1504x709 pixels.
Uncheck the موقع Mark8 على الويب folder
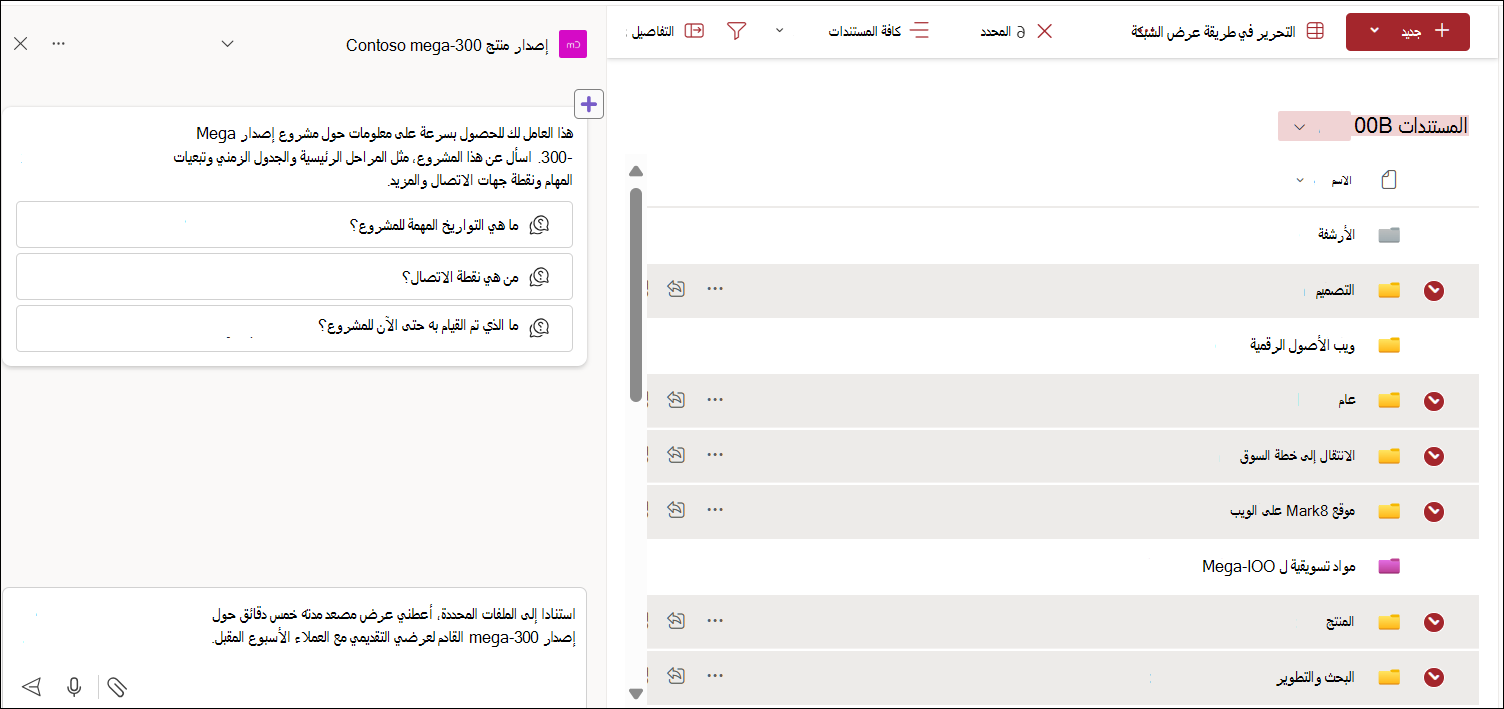1434,511
